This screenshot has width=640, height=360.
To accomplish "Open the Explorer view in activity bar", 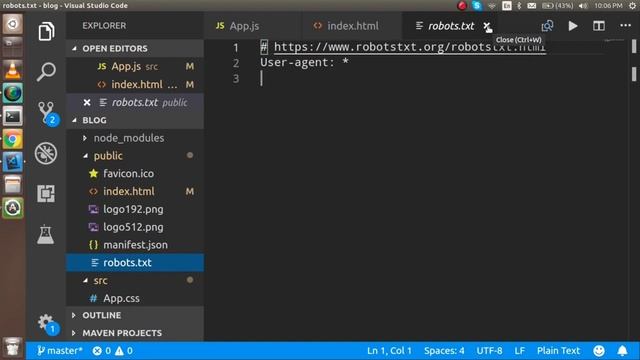I will click(46, 31).
